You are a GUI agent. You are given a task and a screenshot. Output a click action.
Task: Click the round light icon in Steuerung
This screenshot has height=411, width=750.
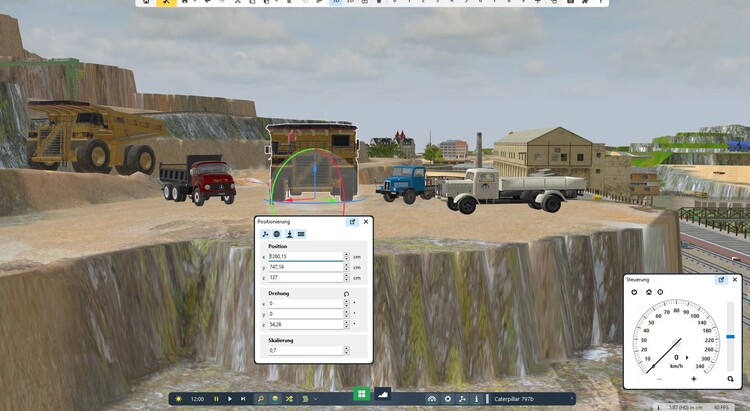(x=661, y=292)
